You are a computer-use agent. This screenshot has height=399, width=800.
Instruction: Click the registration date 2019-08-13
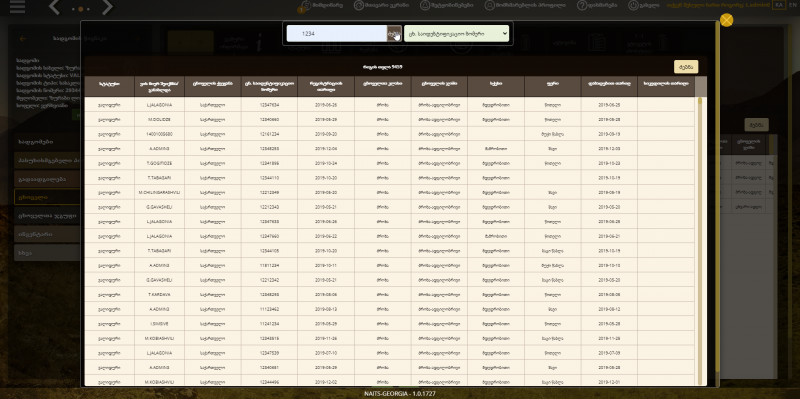click(326, 309)
